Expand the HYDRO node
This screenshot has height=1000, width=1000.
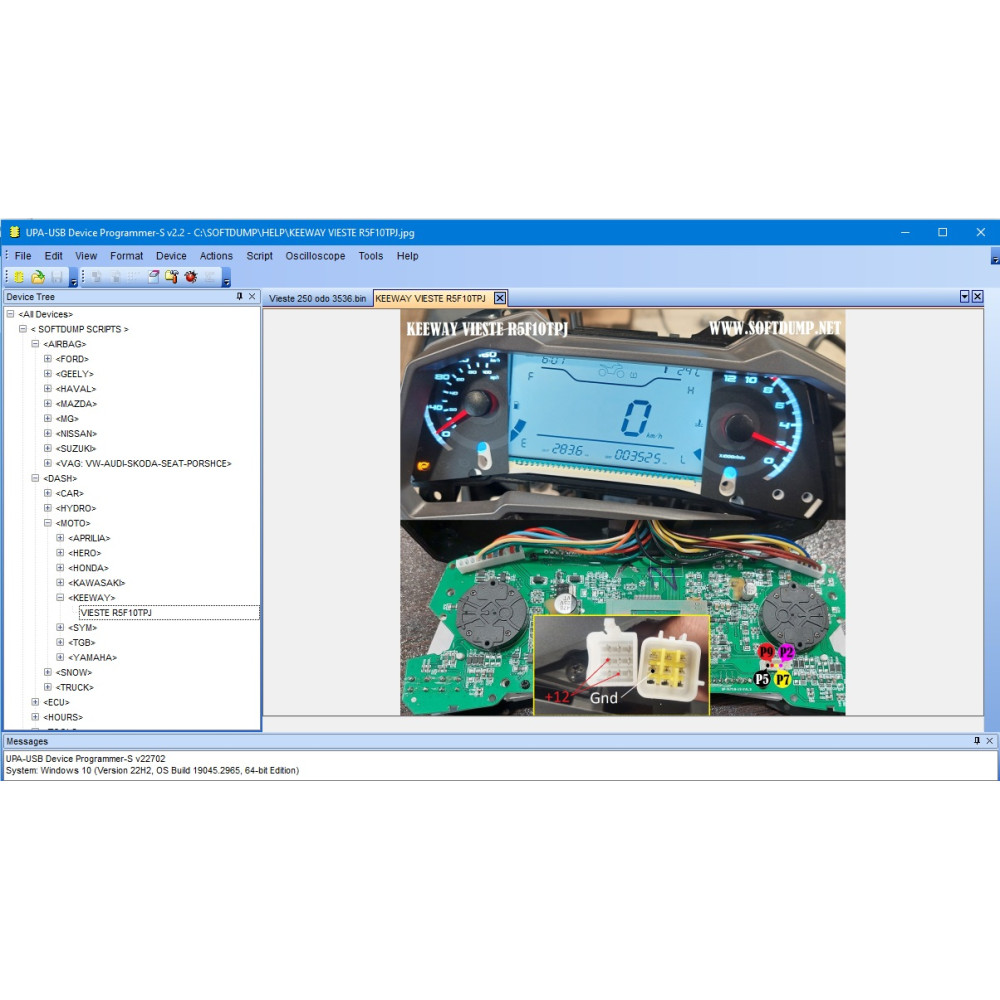[48, 508]
